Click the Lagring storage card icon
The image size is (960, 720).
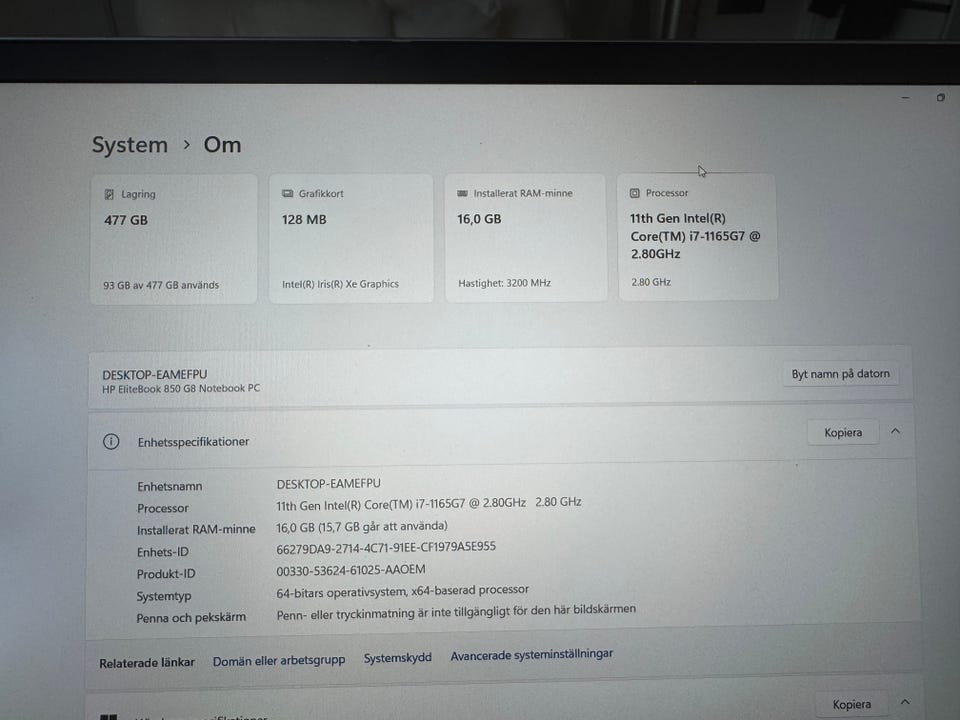109,194
